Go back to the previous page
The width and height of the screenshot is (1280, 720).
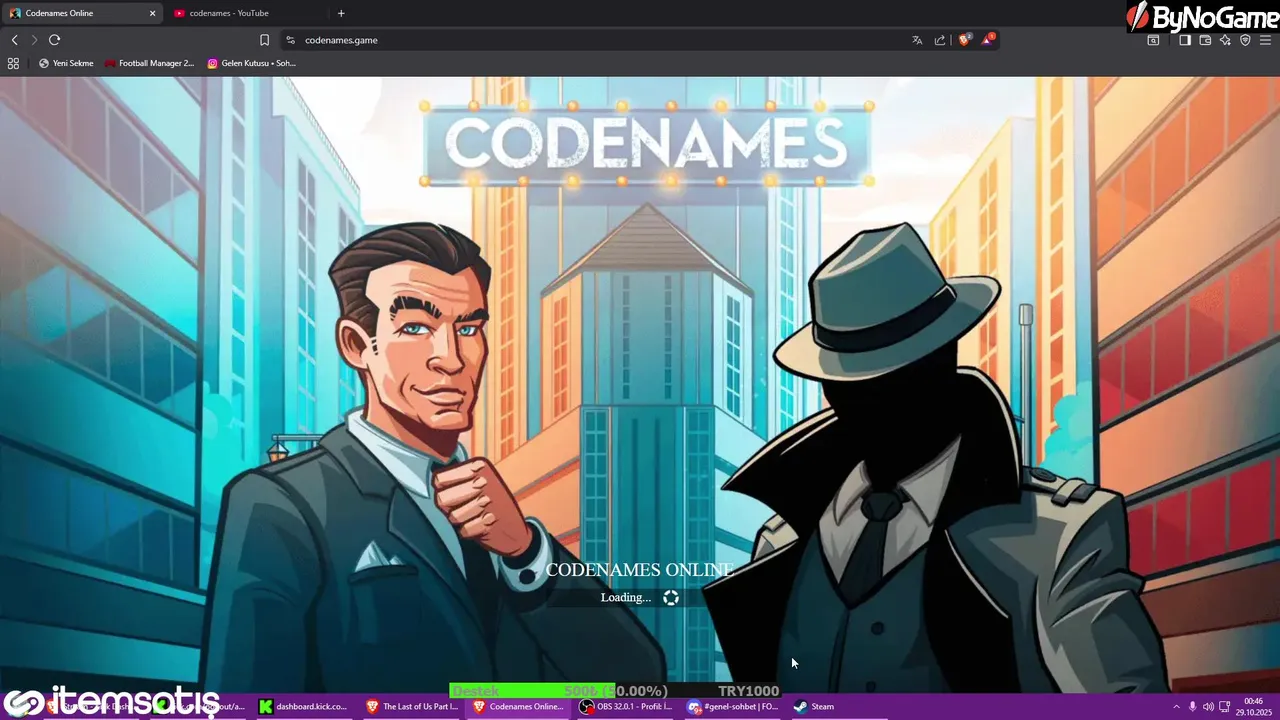point(14,40)
